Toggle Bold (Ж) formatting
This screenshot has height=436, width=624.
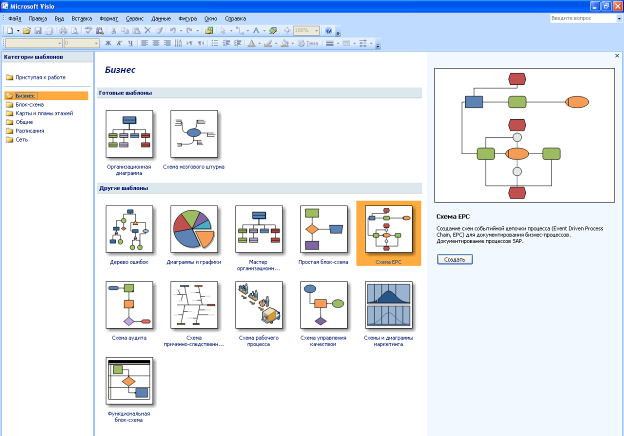tap(108, 43)
